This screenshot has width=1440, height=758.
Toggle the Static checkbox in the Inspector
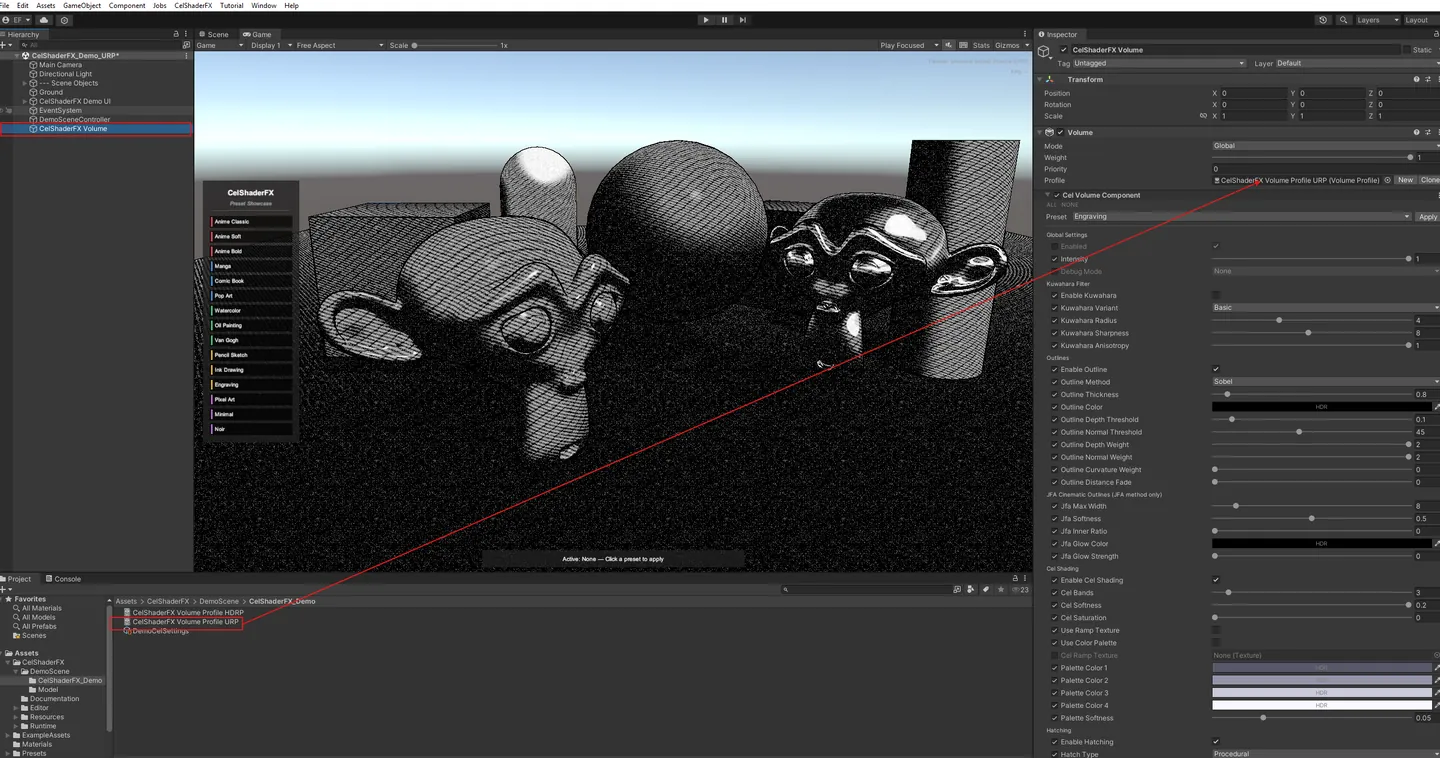click(1407, 49)
